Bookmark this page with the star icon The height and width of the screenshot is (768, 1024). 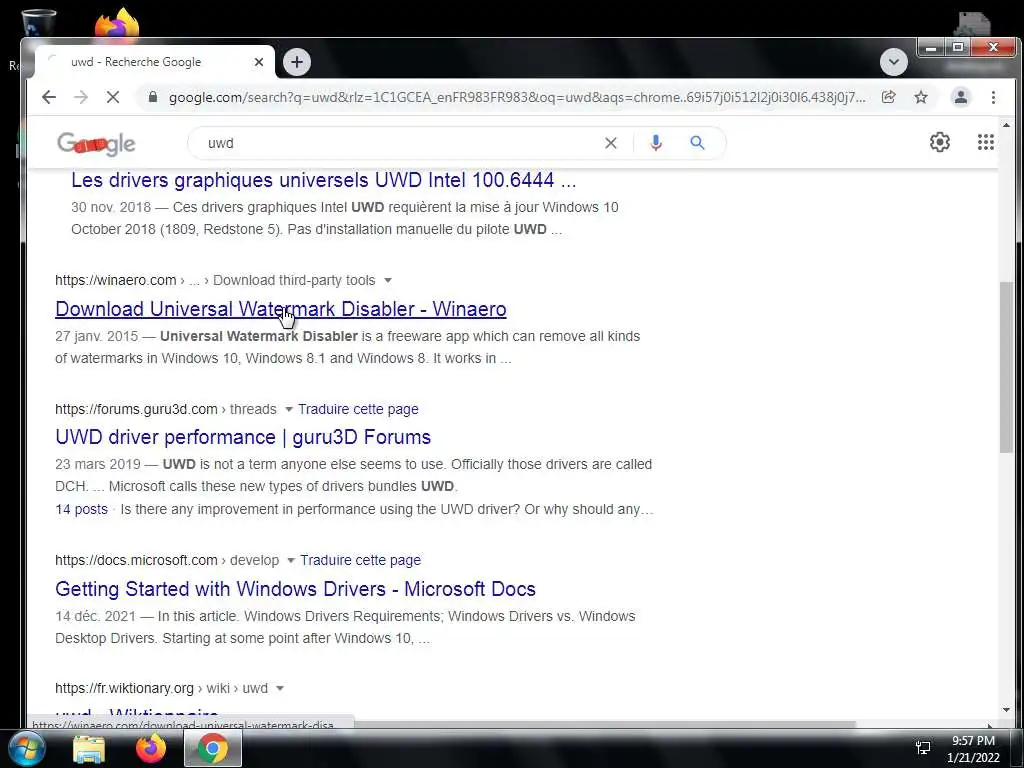(x=921, y=97)
